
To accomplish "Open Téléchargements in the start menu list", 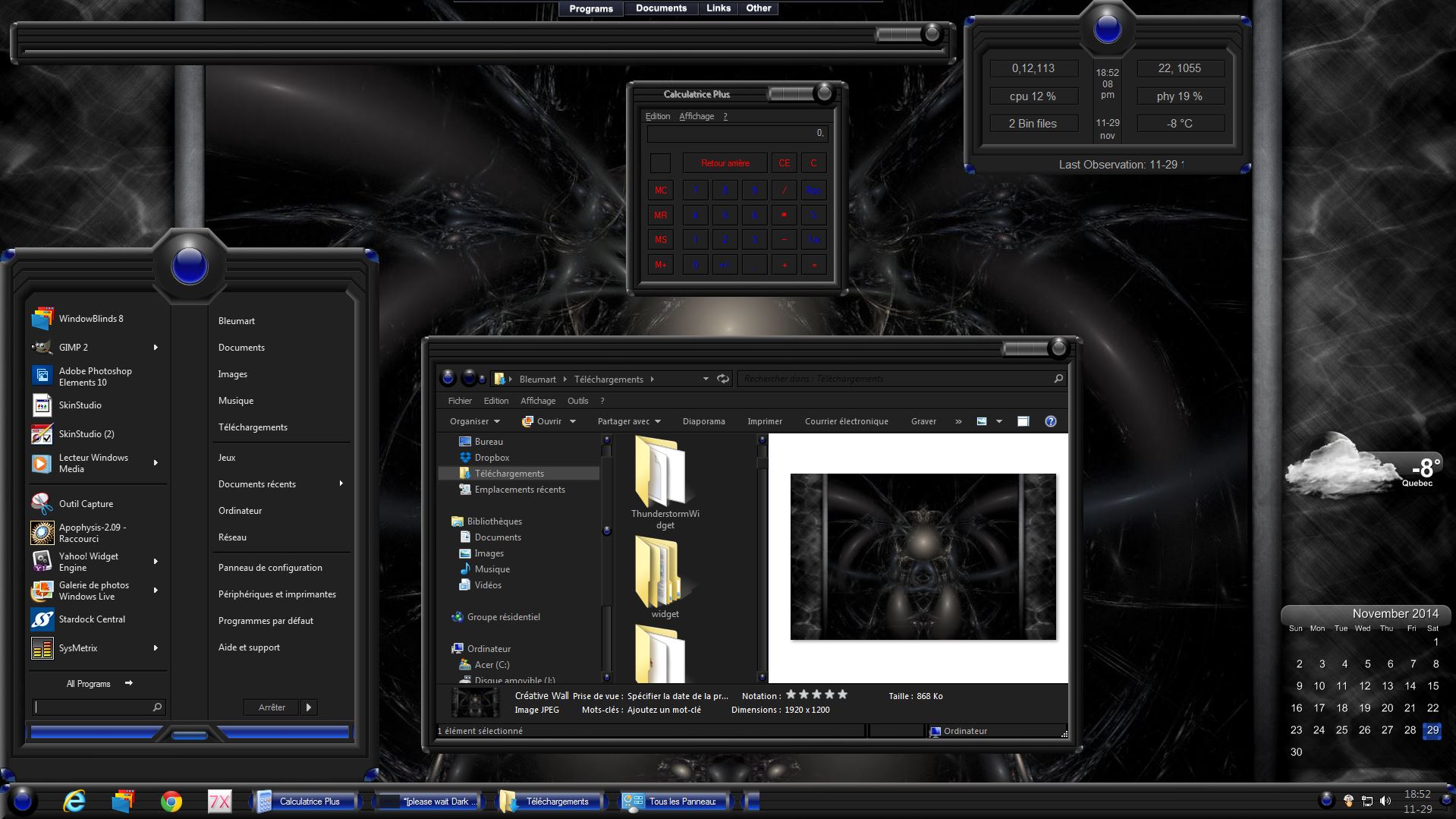I will (253, 427).
